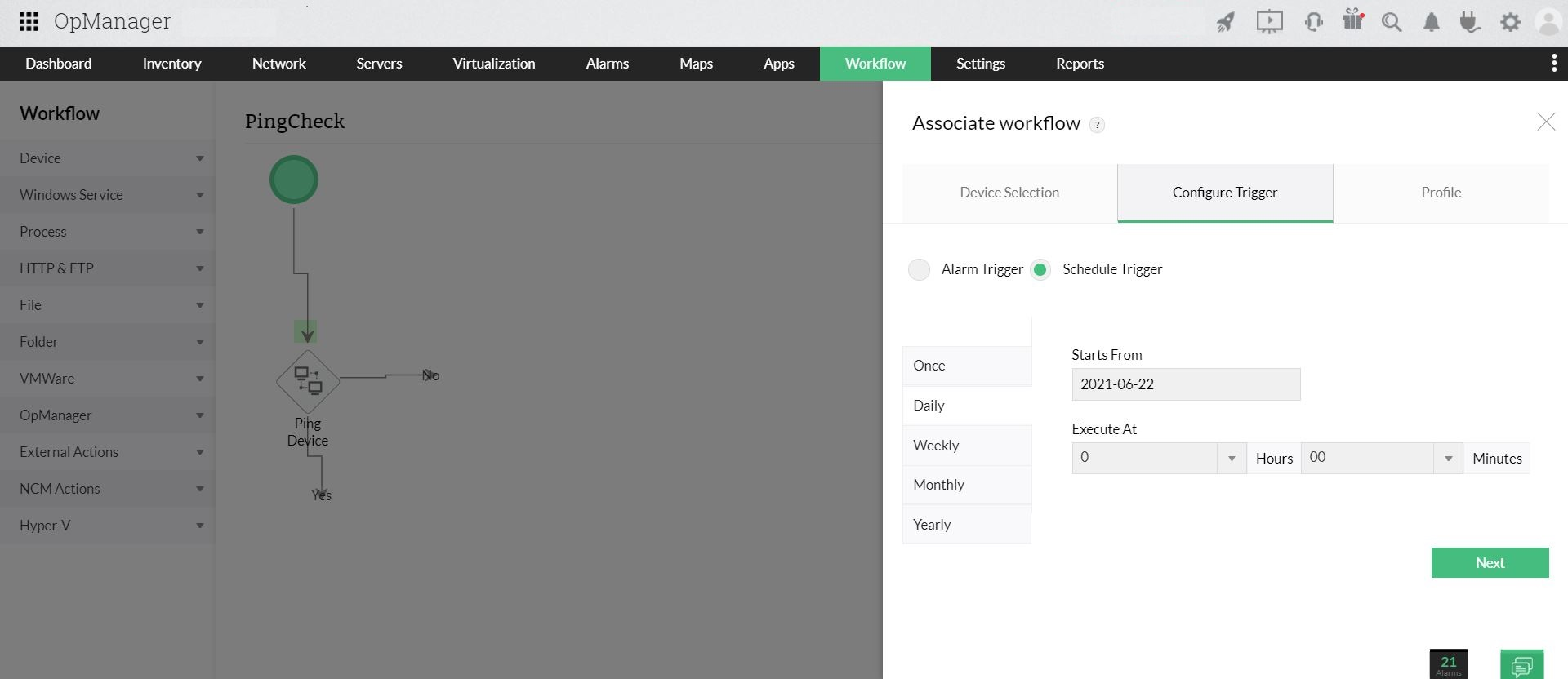Open the presentation screen icon
This screenshot has width=1568, height=679.
click(1270, 22)
